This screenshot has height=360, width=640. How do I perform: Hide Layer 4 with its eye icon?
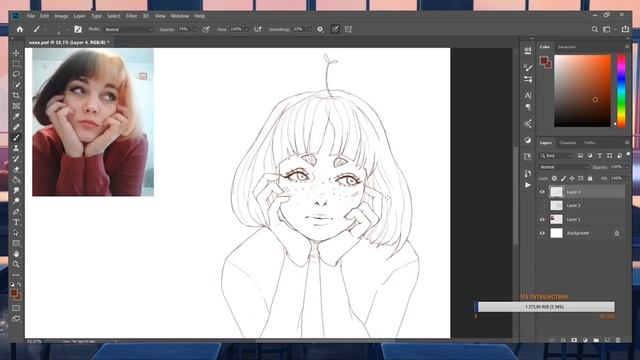[x=542, y=192]
